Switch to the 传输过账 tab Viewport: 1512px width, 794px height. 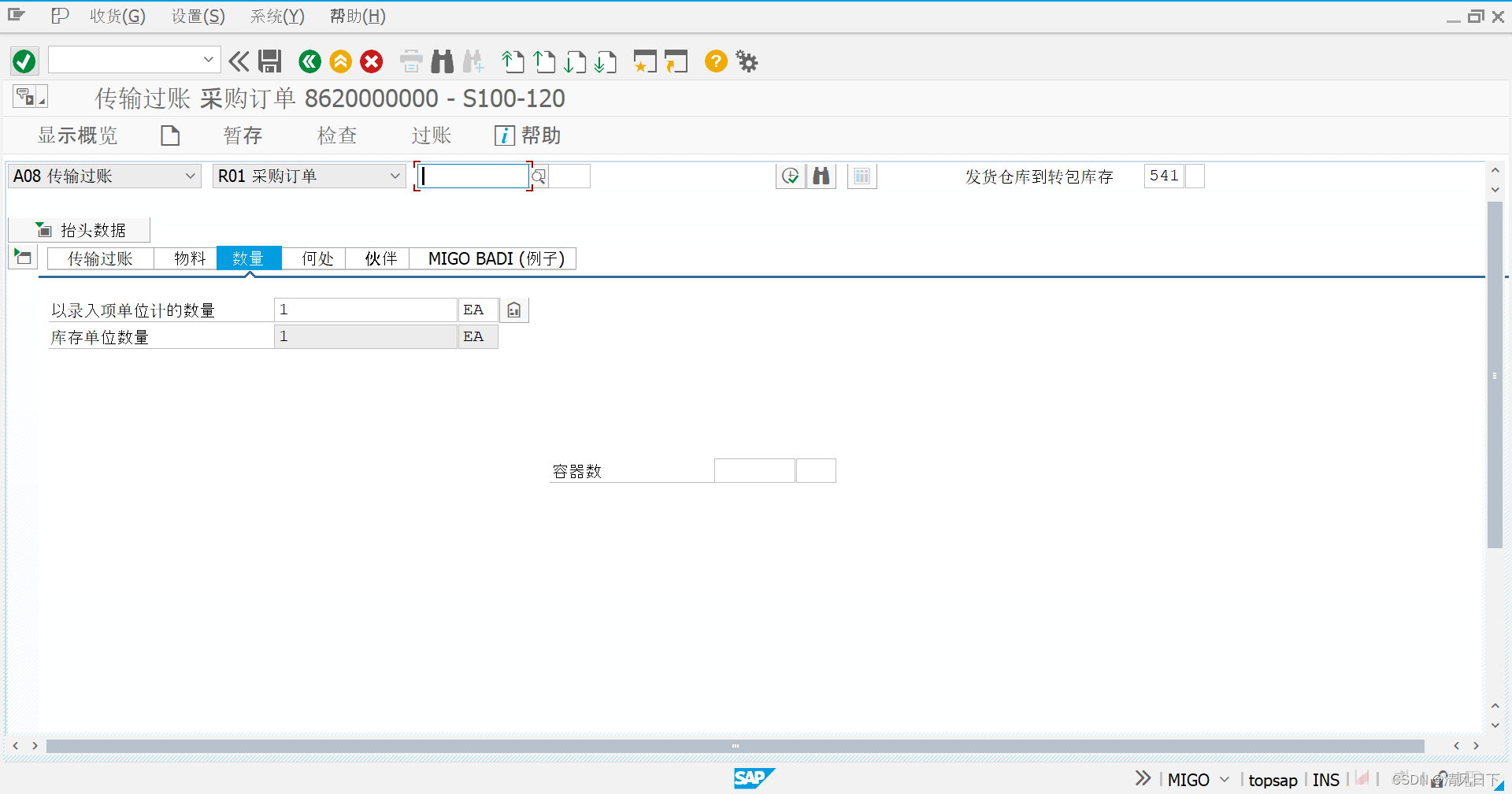point(100,258)
